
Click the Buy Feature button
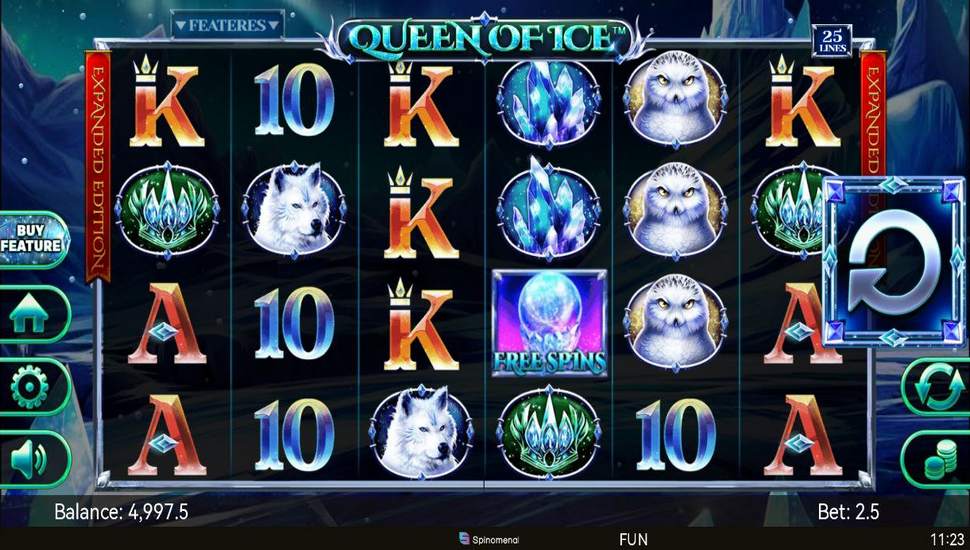tap(31, 239)
